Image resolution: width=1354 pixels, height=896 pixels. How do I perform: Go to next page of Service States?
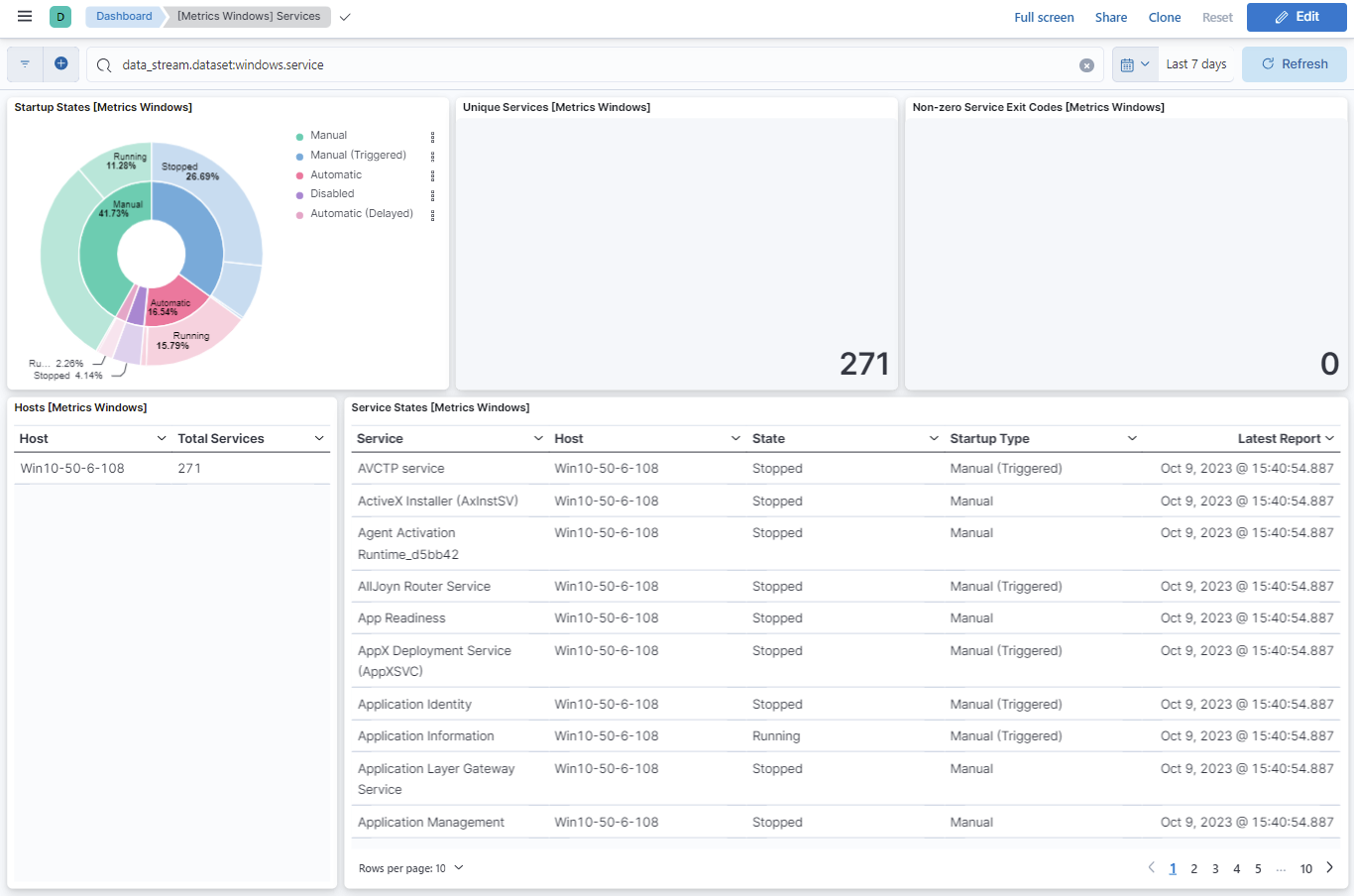pyautogui.click(x=1330, y=868)
